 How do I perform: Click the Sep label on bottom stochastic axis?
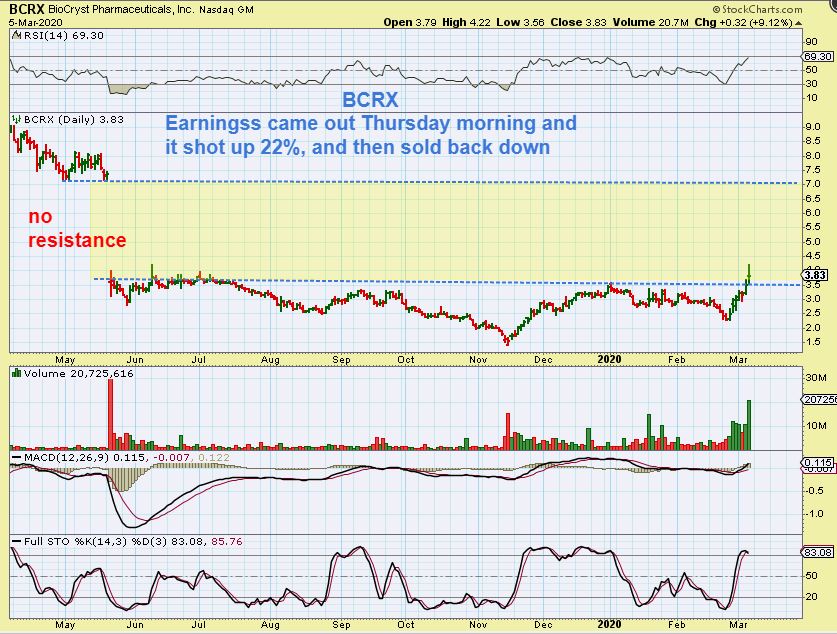click(341, 624)
